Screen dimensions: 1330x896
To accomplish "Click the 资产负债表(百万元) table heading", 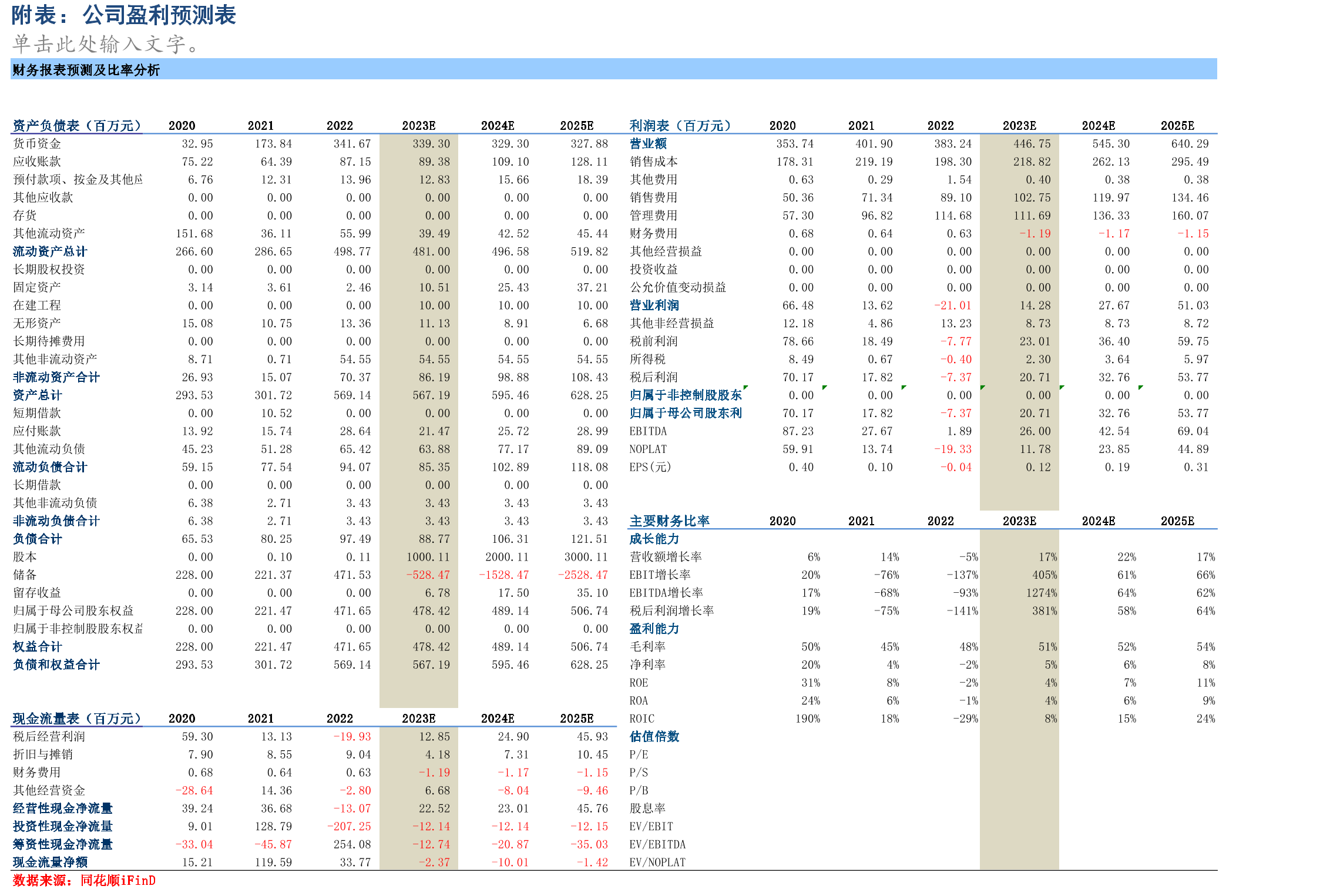I will pyautogui.click(x=77, y=126).
